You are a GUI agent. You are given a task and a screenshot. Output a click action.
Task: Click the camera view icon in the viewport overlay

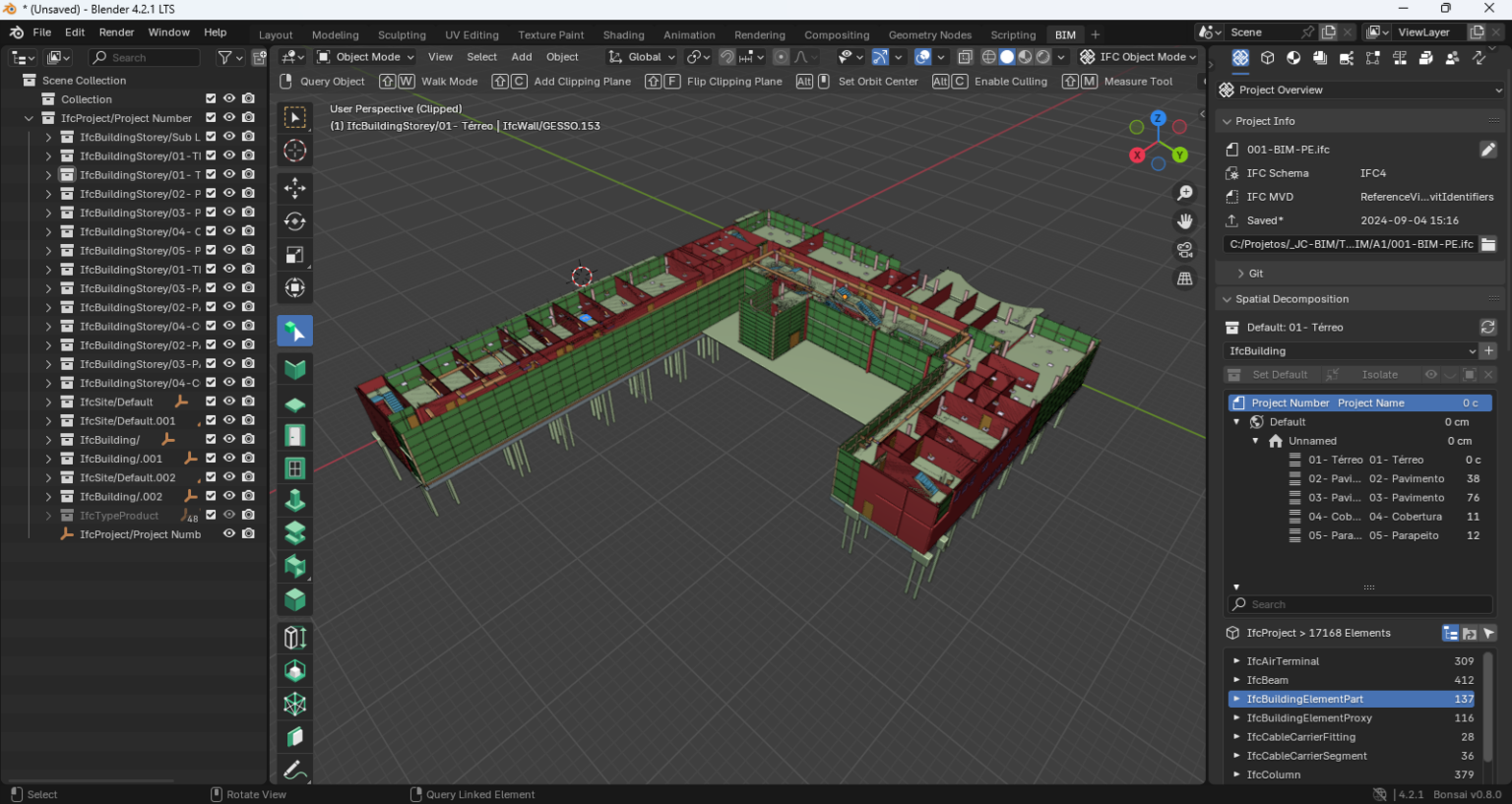point(1184,250)
